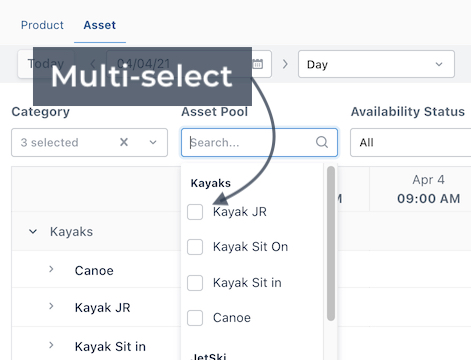Click the search magnifier icon
The width and height of the screenshot is (471, 360).
[x=322, y=142]
